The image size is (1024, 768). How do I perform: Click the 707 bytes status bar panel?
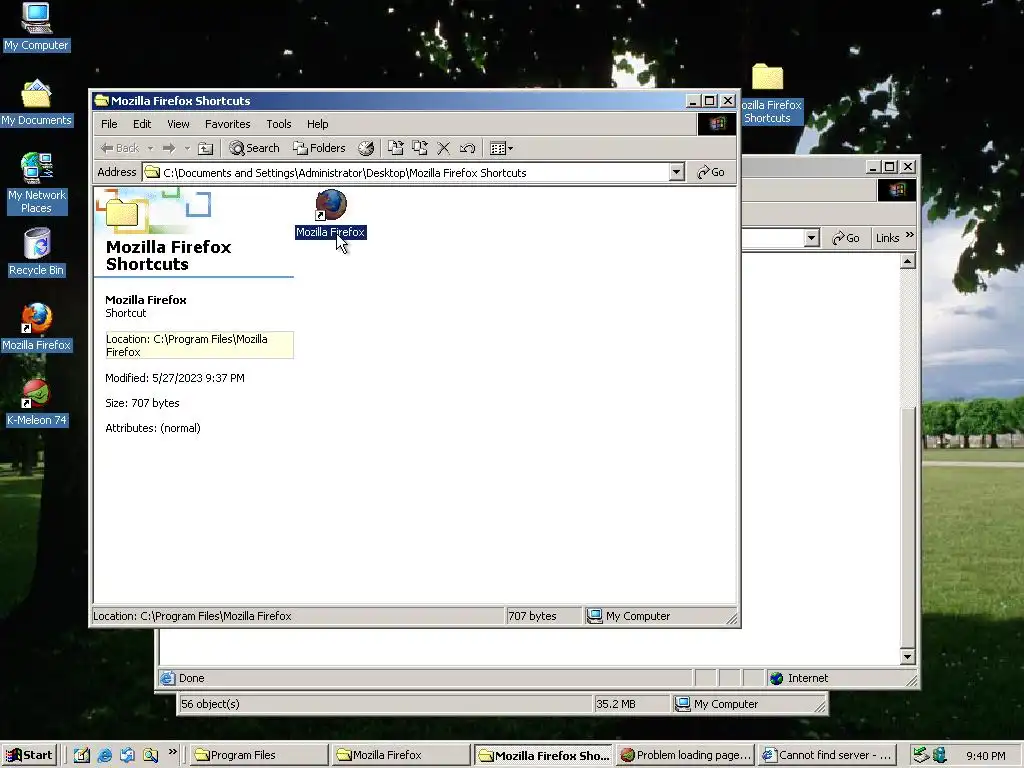(x=543, y=616)
